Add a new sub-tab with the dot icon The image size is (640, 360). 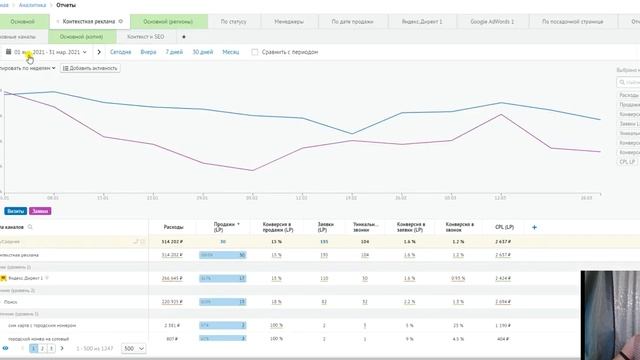[184, 37]
